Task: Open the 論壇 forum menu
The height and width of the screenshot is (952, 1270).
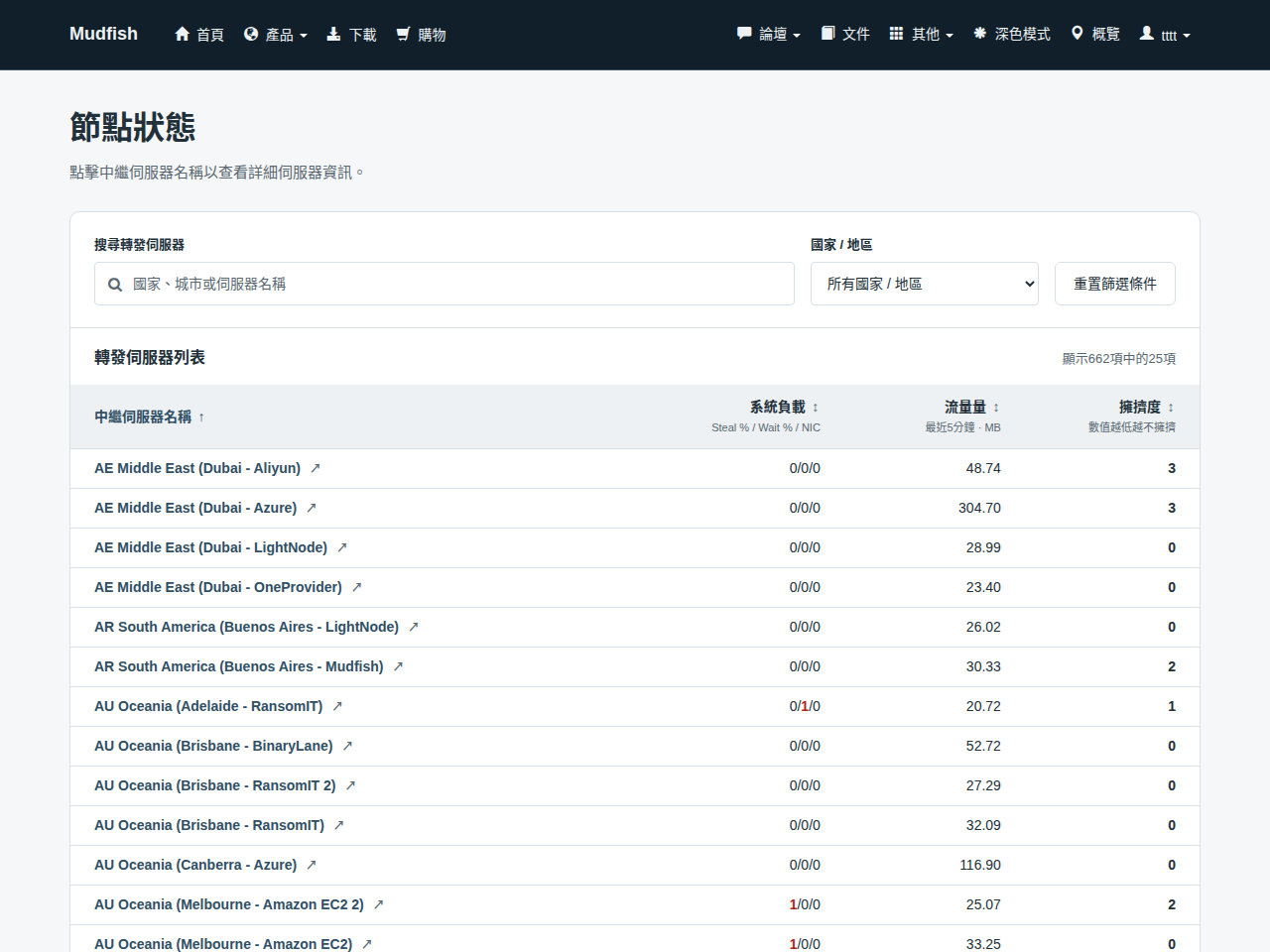Action: click(x=768, y=35)
